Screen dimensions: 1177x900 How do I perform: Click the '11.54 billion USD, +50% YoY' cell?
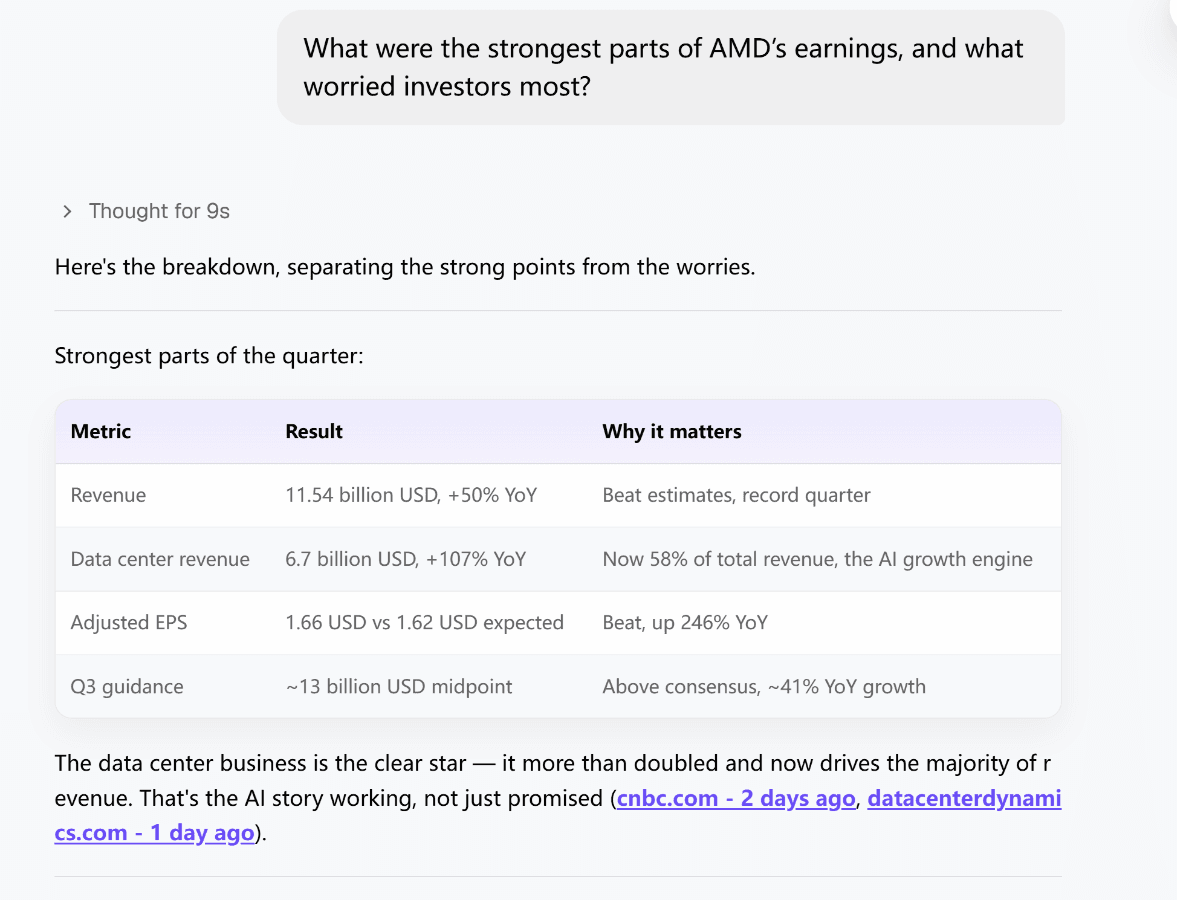[x=411, y=495]
